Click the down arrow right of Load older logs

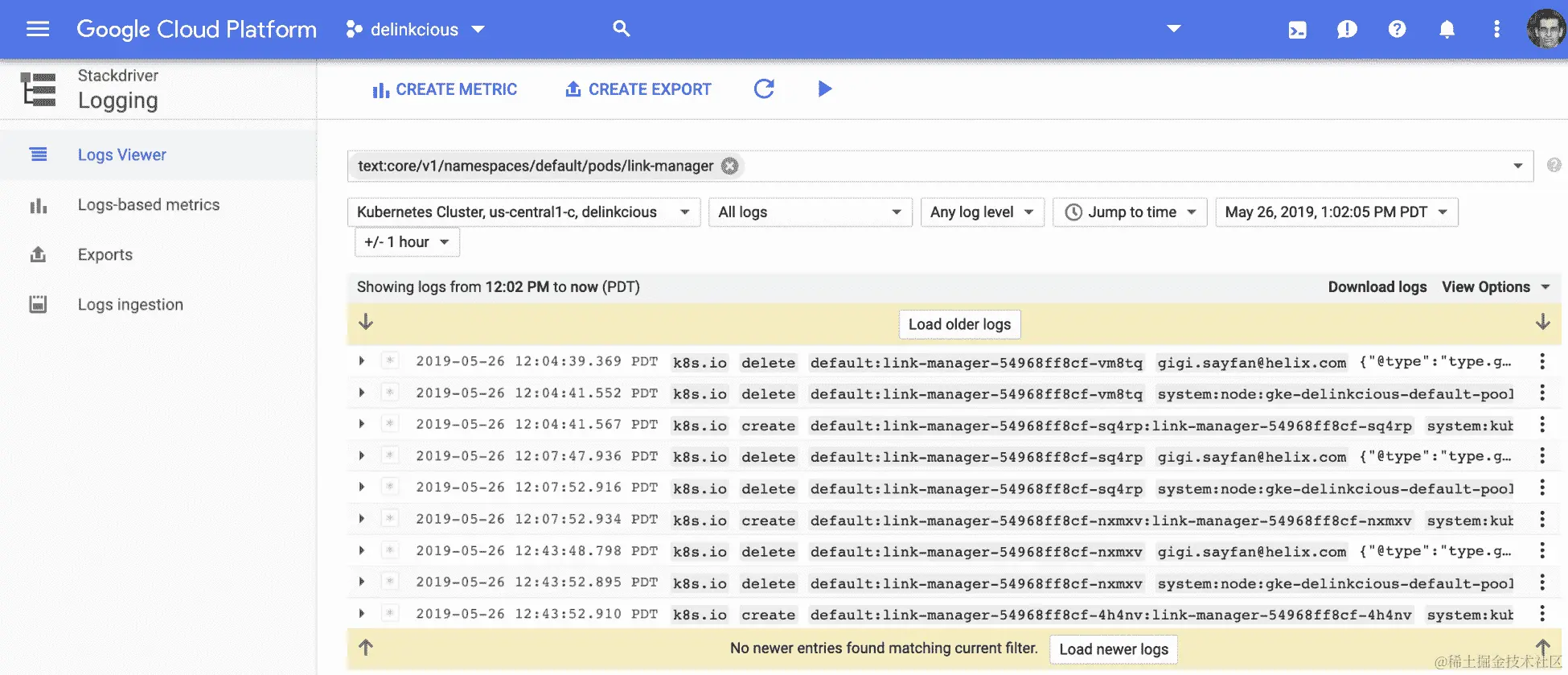[x=1542, y=323]
